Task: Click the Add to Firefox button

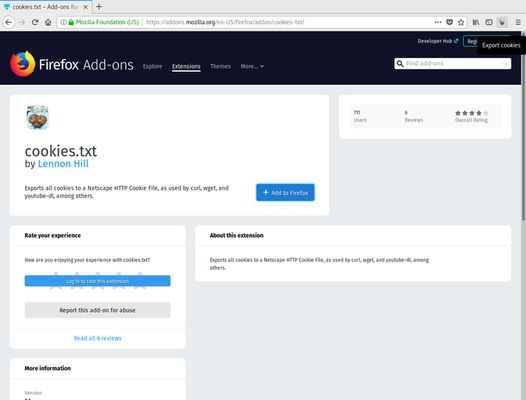Action: 285,193
